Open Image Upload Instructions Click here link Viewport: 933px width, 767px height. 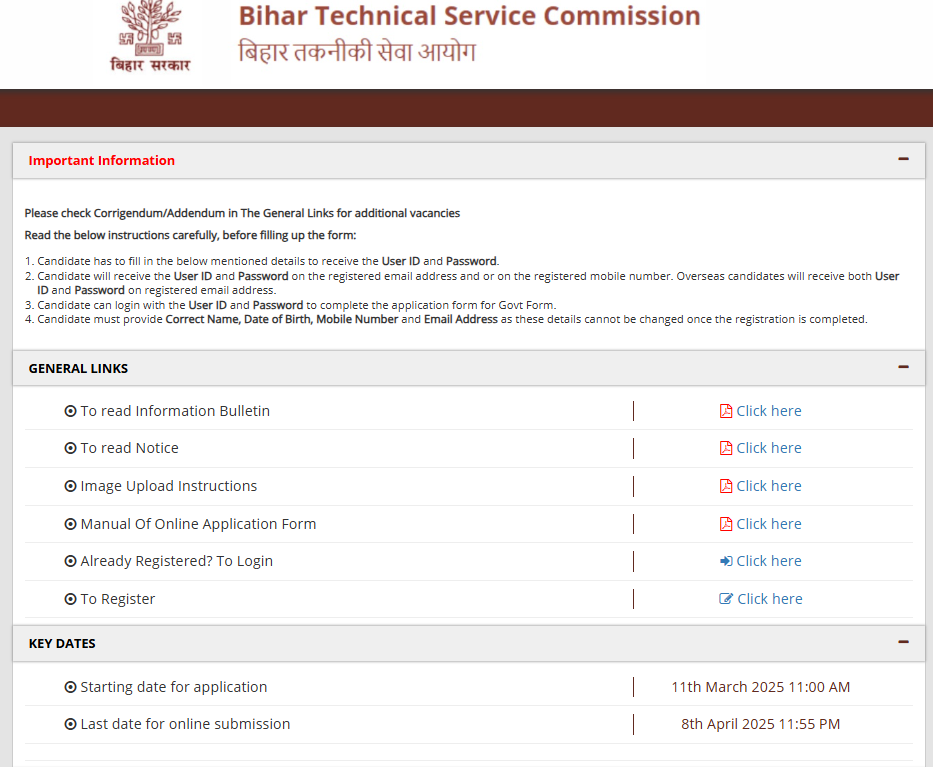769,486
